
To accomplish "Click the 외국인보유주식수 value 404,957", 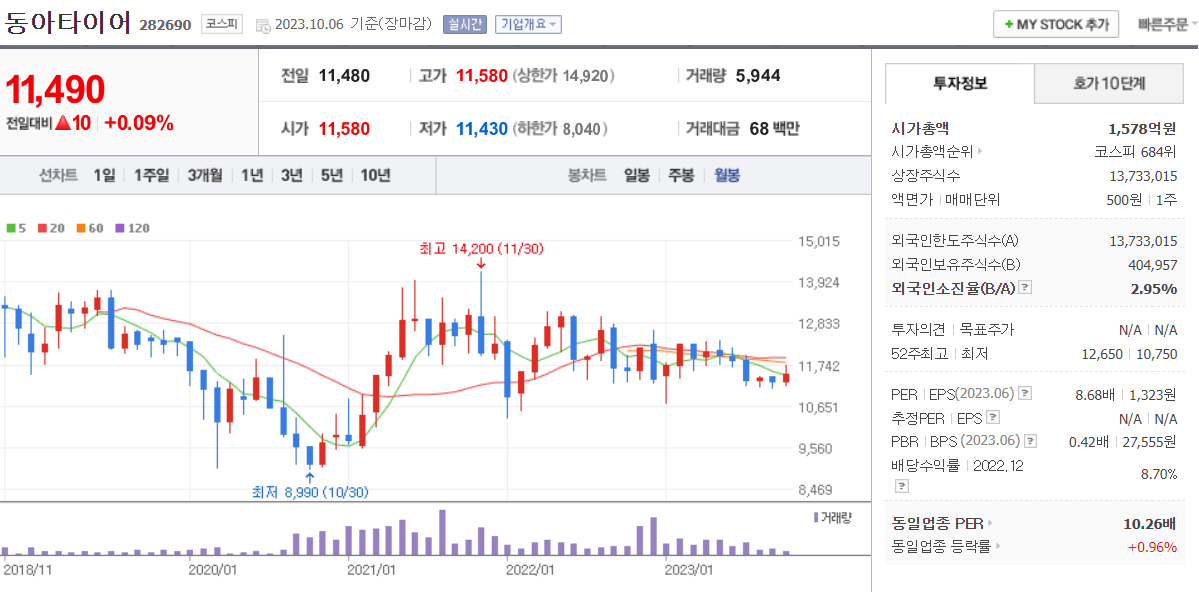I will [1153, 265].
